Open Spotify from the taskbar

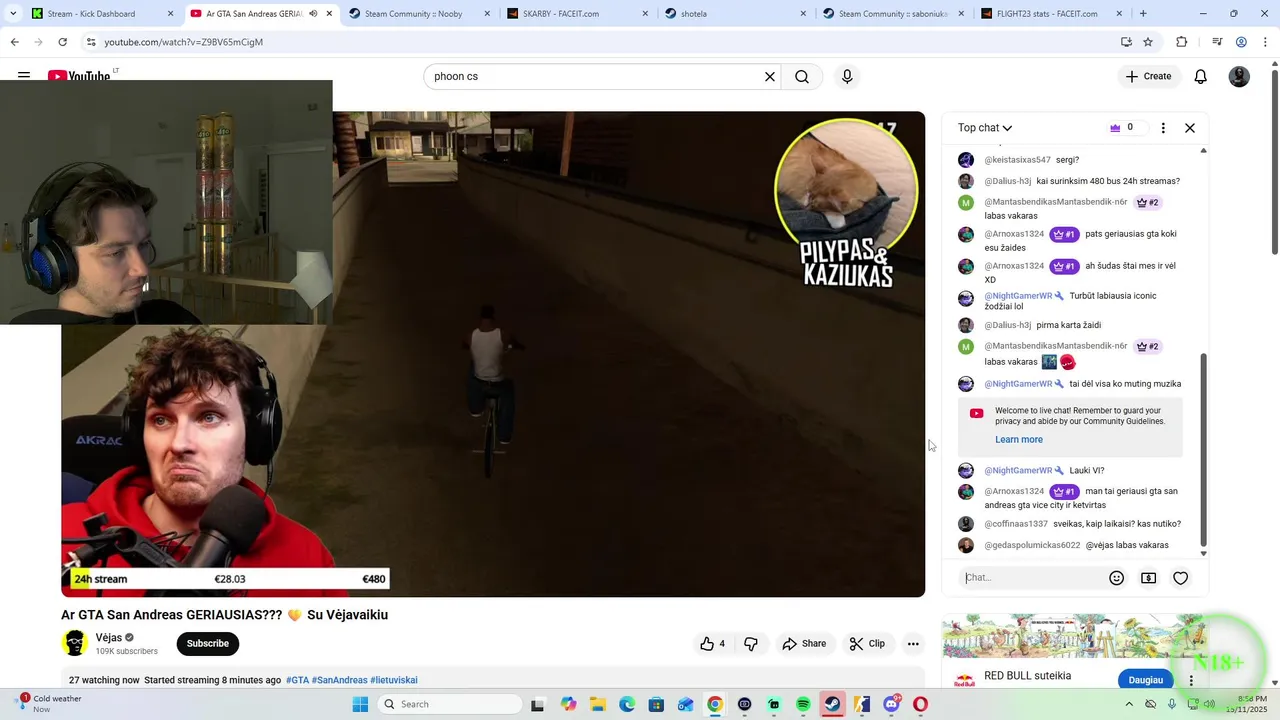(803, 705)
